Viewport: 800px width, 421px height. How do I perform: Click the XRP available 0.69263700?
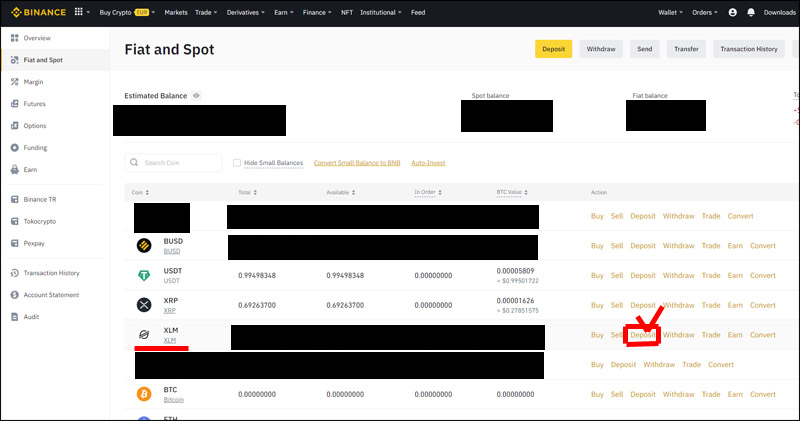(345, 305)
